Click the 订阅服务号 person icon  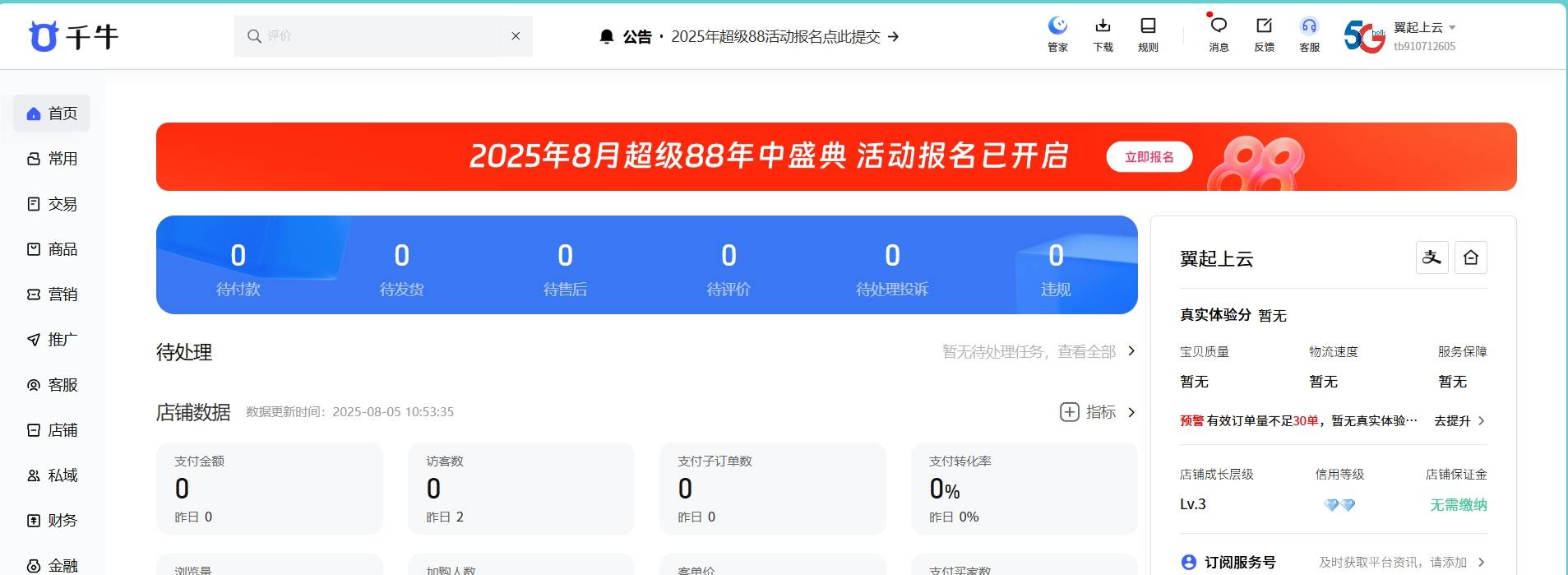coord(1188,562)
